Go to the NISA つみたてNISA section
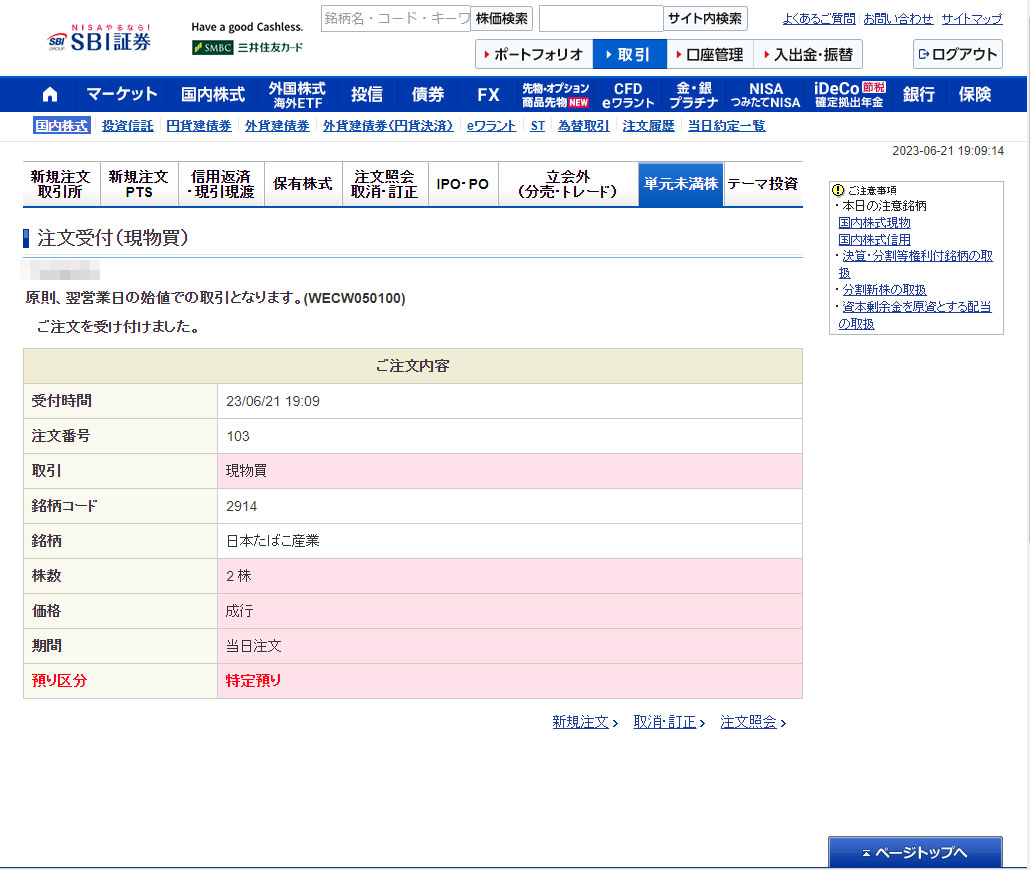The height and width of the screenshot is (870, 1030). point(765,95)
